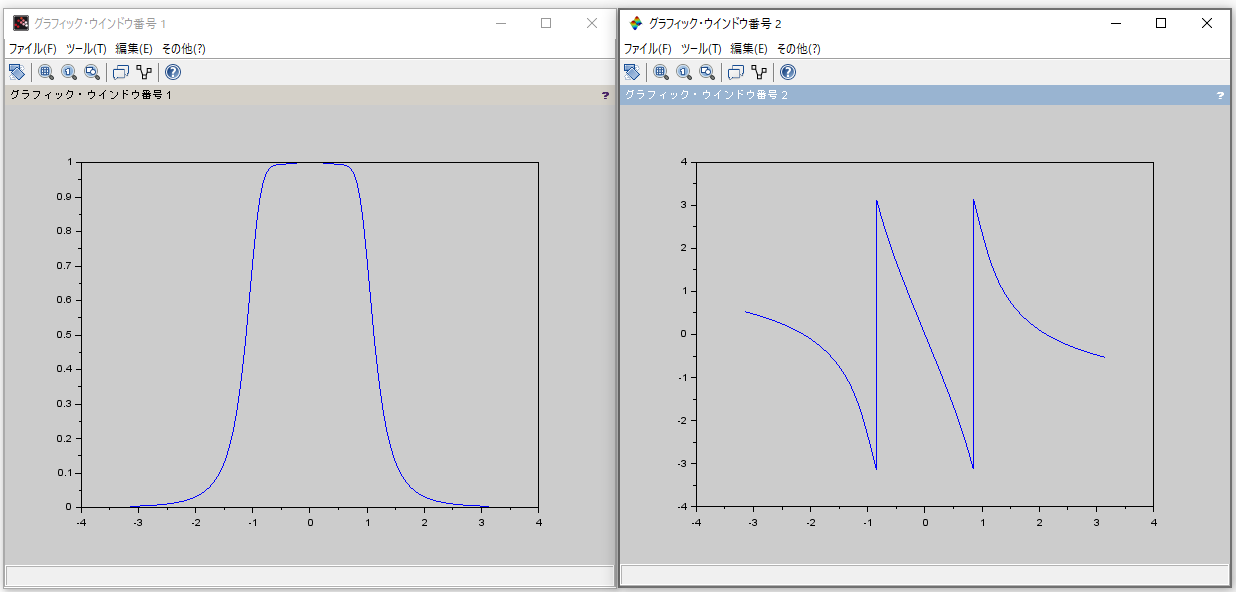Open the tree-shaped browser icon in window 2

pos(759,72)
